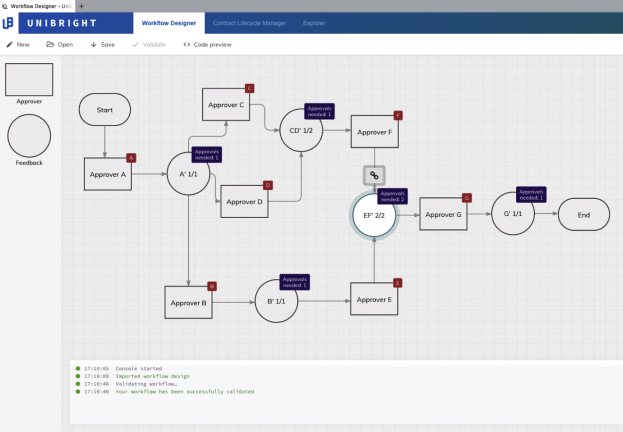Click the 'Console started' log line
This screenshot has width=623, height=432.
click(x=139, y=368)
